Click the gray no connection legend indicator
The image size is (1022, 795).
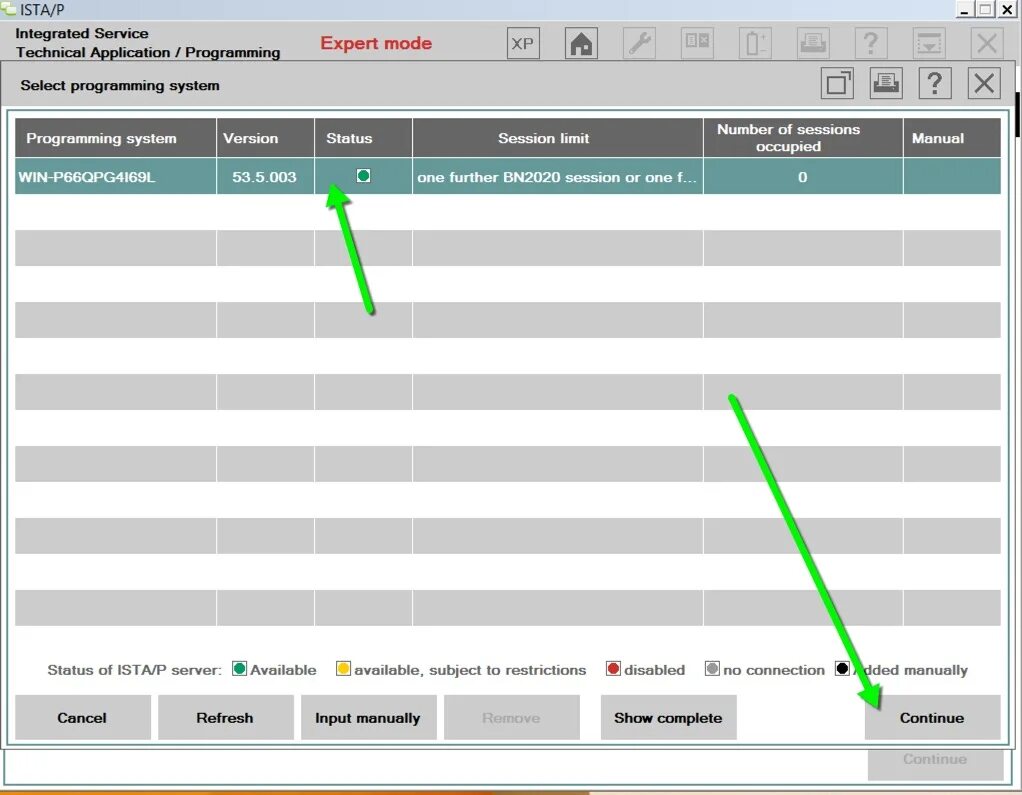click(x=712, y=669)
